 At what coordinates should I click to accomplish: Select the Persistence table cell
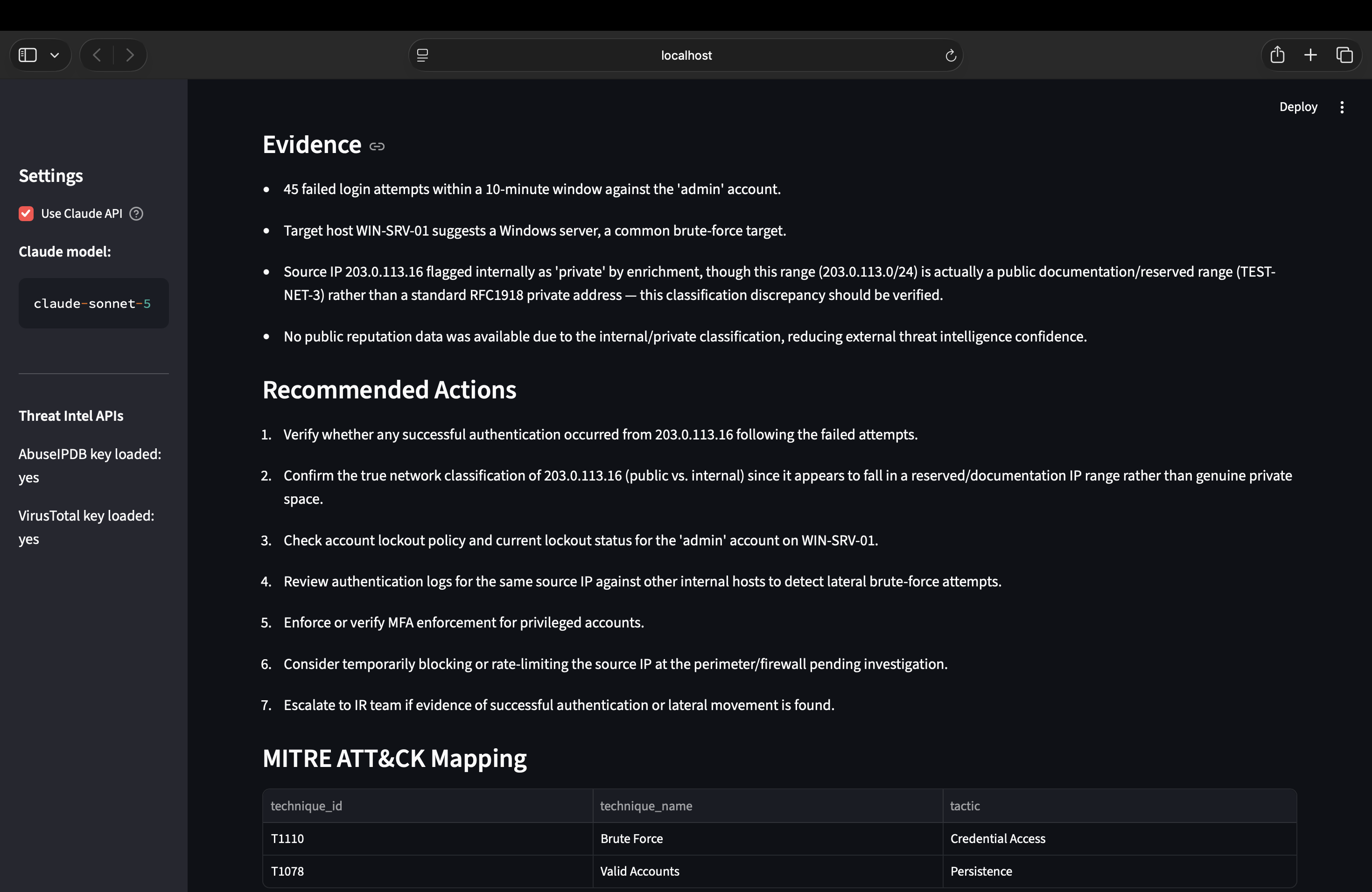point(1120,871)
